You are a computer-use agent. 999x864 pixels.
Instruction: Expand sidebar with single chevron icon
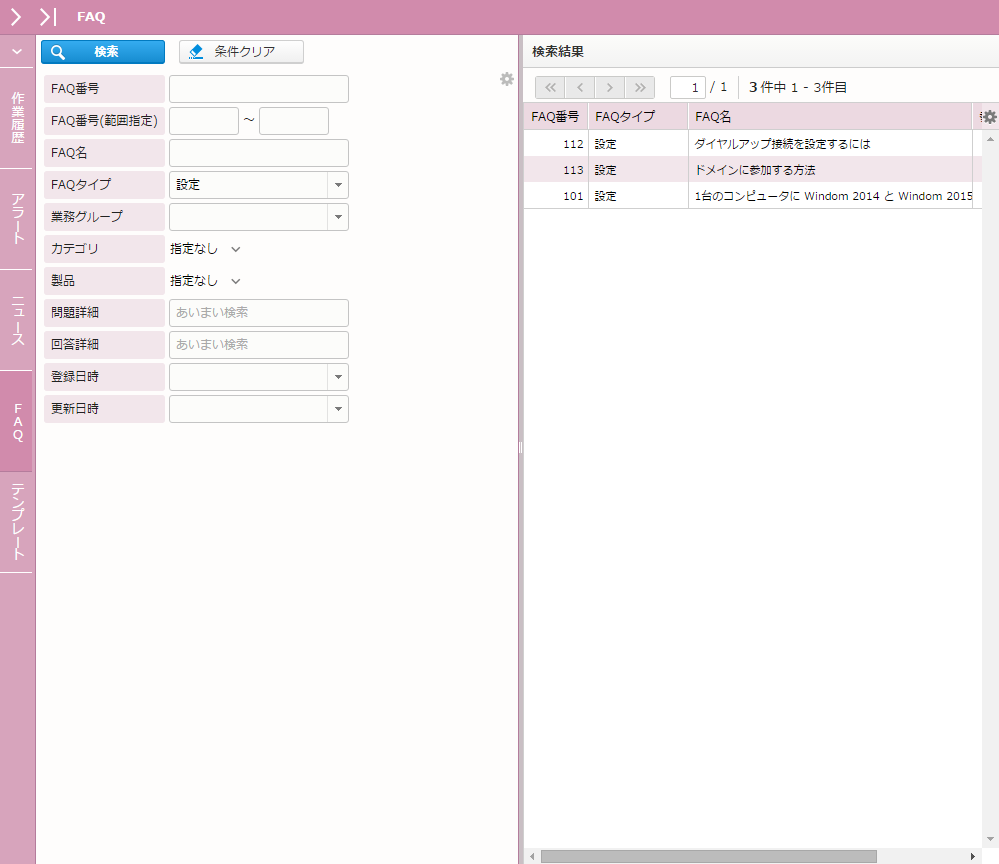click(x=16, y=17)
